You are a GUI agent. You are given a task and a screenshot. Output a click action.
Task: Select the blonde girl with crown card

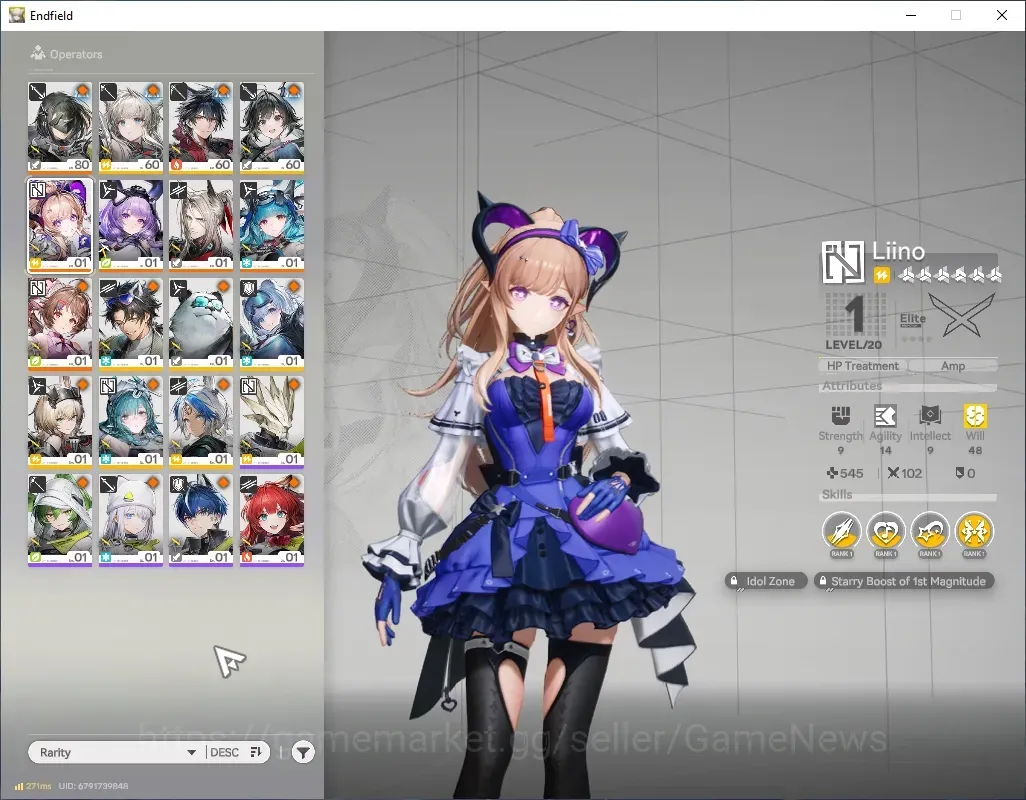click(60, 421)
